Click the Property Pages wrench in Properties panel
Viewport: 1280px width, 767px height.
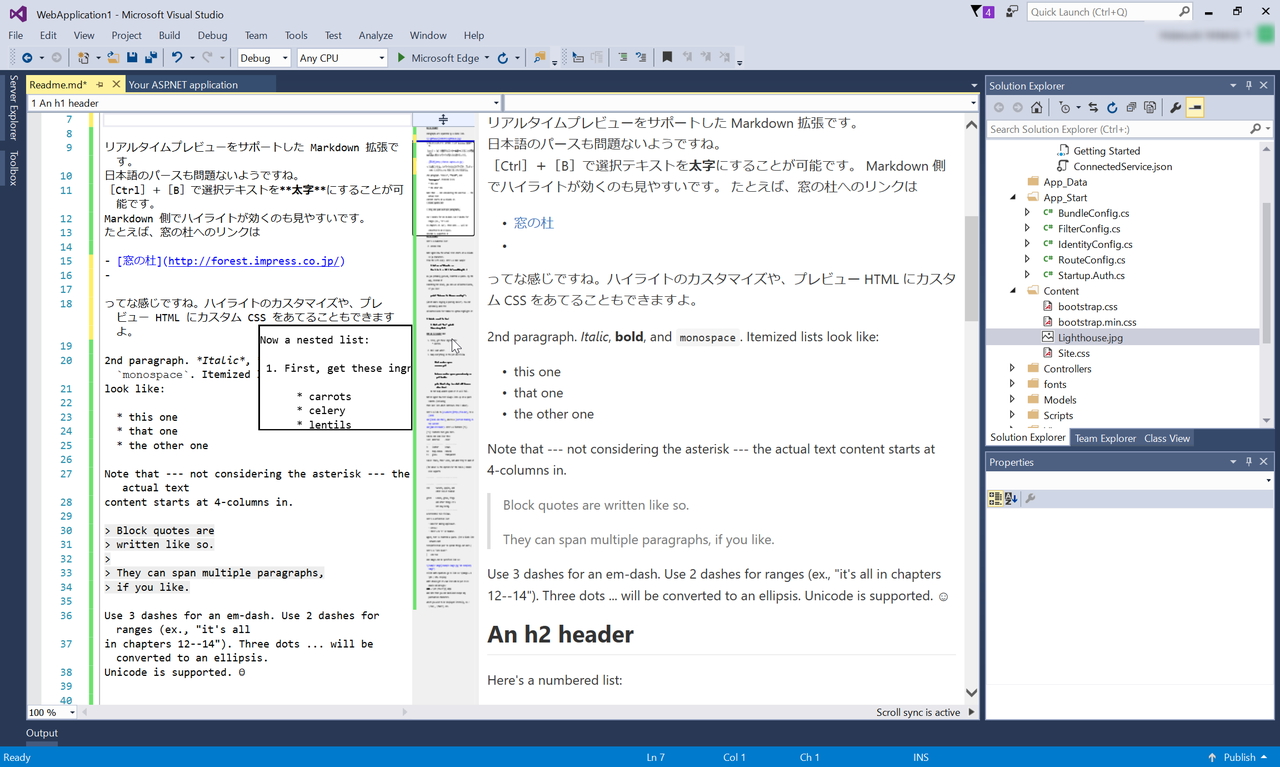coord(1030,498)
